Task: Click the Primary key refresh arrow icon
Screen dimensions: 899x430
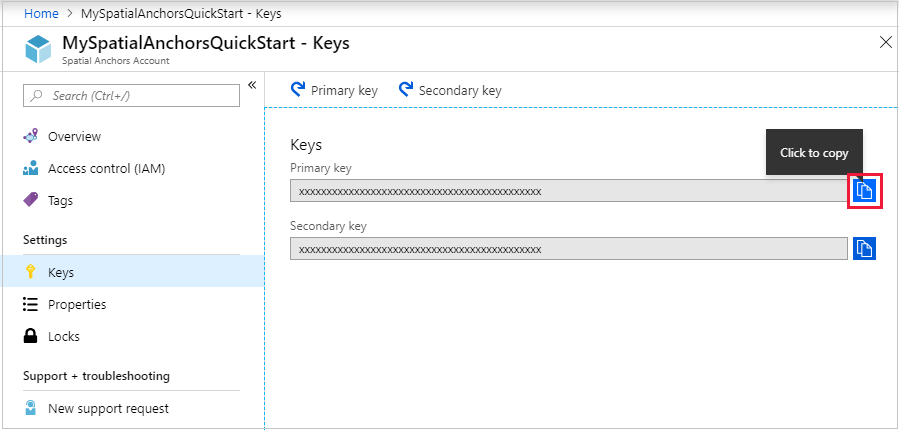Action: click(x=298, y=89)
